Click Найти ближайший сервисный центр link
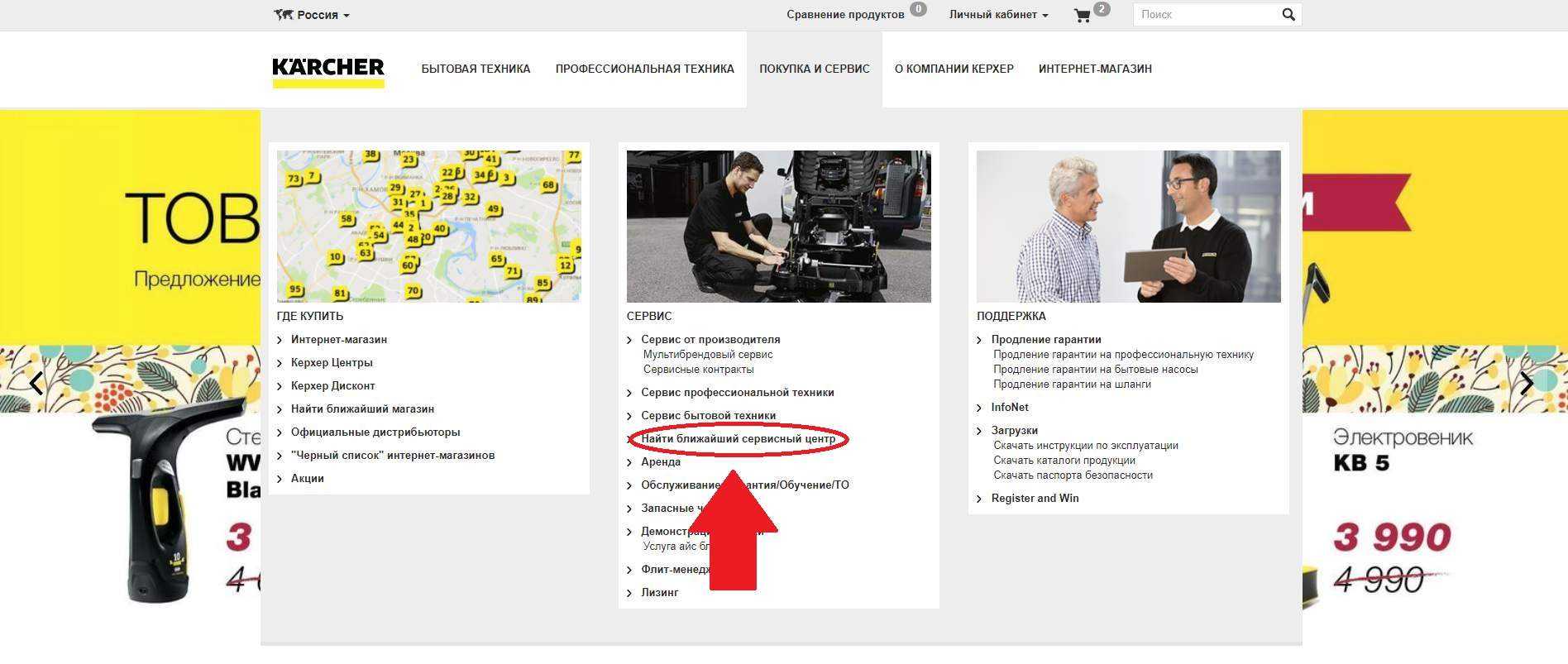 (x=738, y=439)
